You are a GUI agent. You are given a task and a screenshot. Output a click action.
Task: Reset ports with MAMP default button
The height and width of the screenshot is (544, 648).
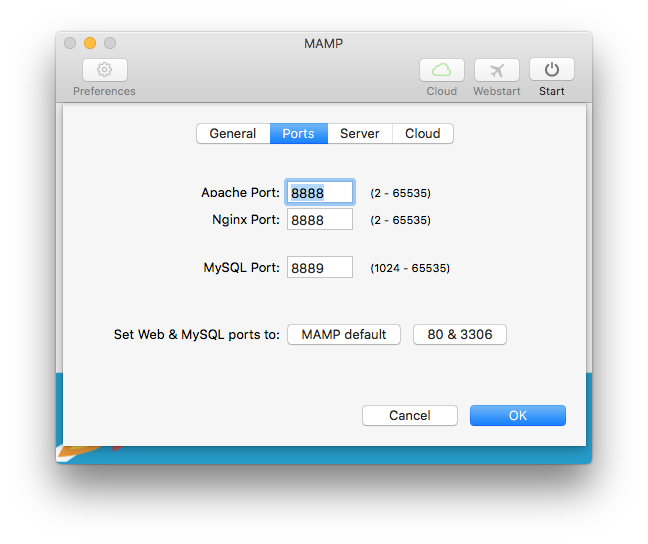click(x=344, y=334)
